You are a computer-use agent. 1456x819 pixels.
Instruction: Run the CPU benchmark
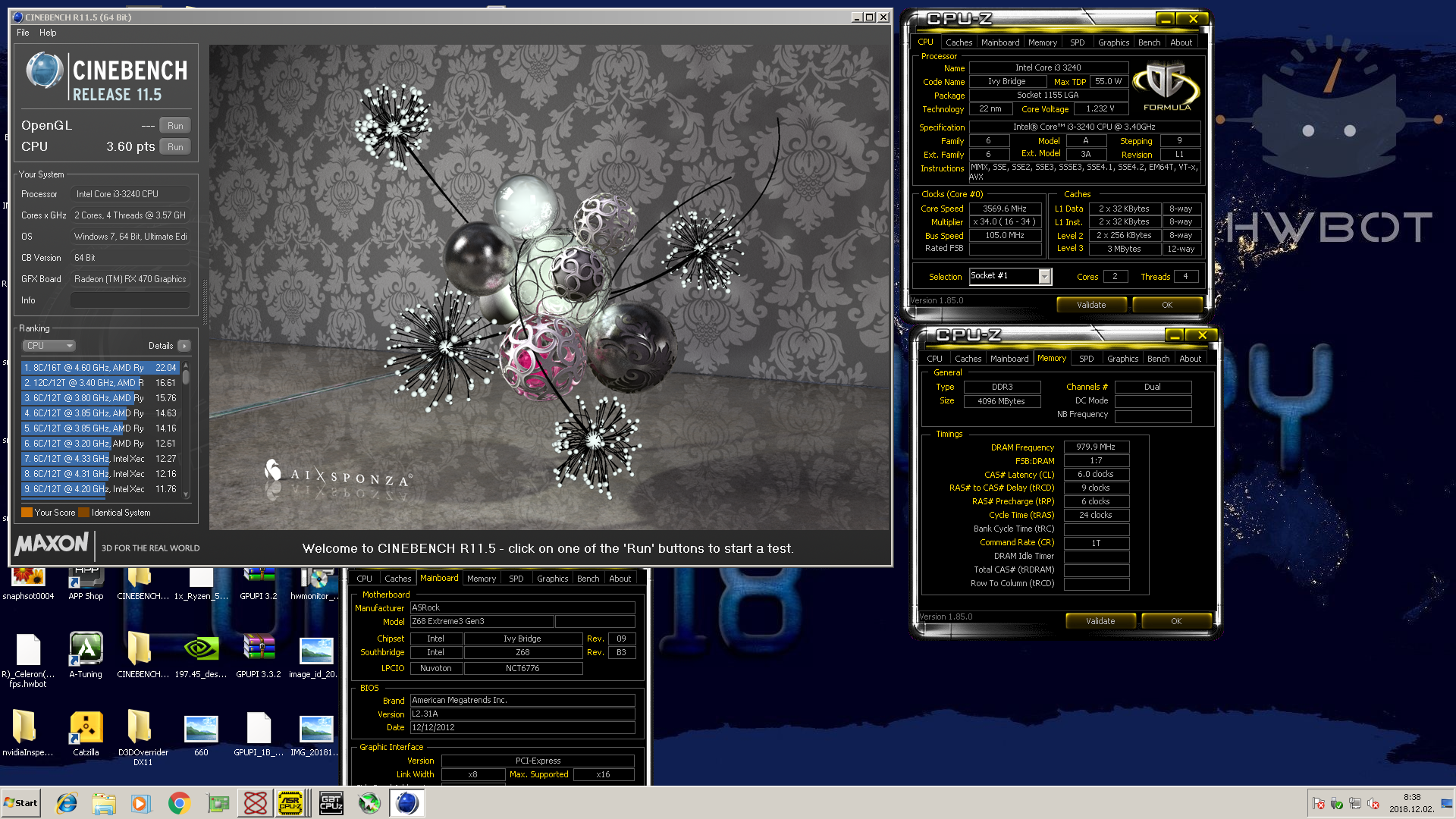tap(175, 147)
